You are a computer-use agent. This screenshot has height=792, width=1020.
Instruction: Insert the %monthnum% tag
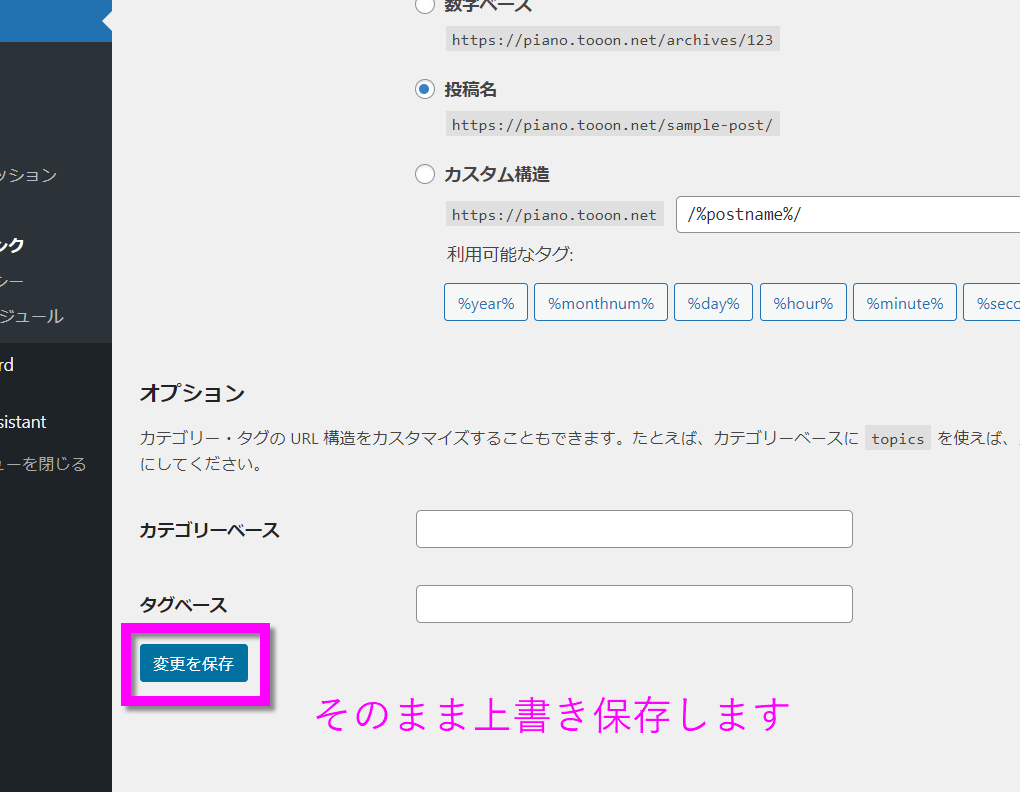pyautogui.click(x=600, y=303)
